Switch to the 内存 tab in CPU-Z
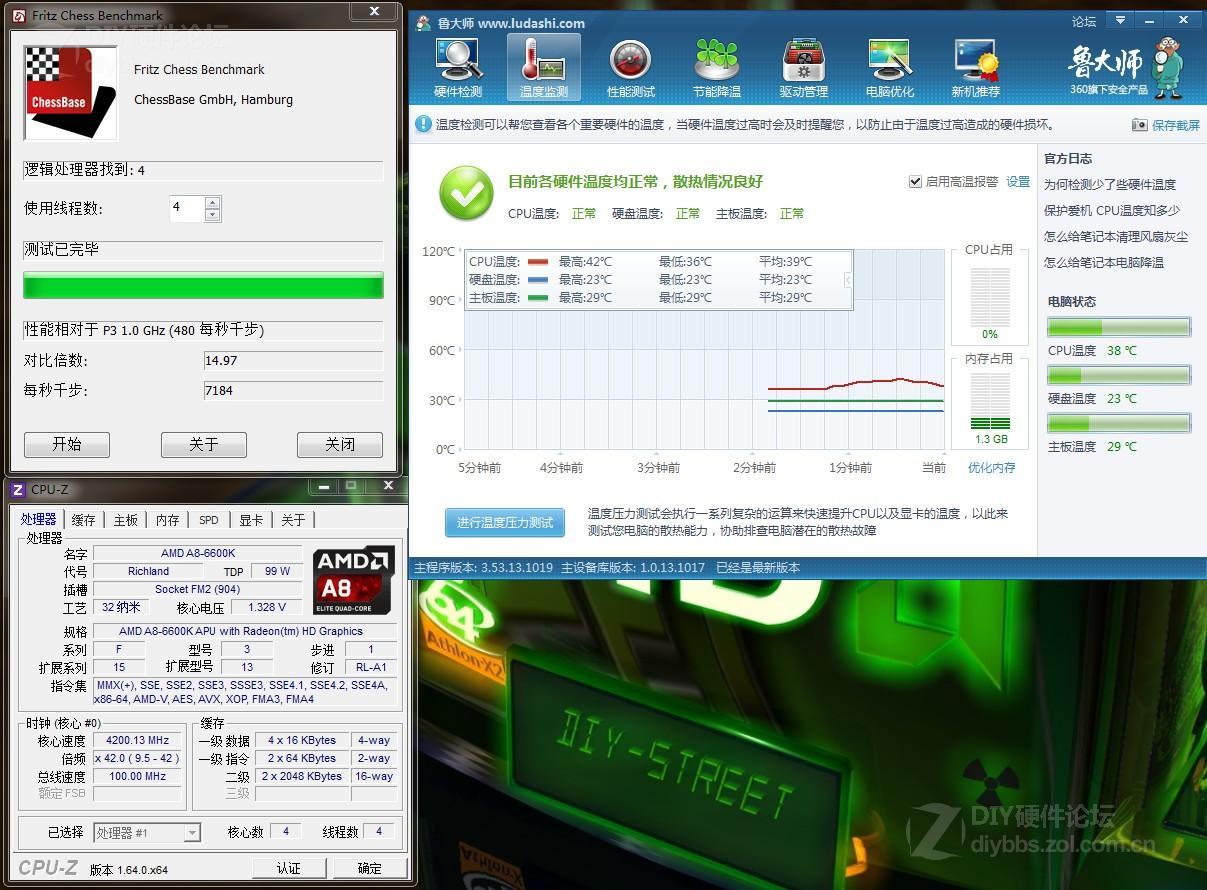 point(168,520)
